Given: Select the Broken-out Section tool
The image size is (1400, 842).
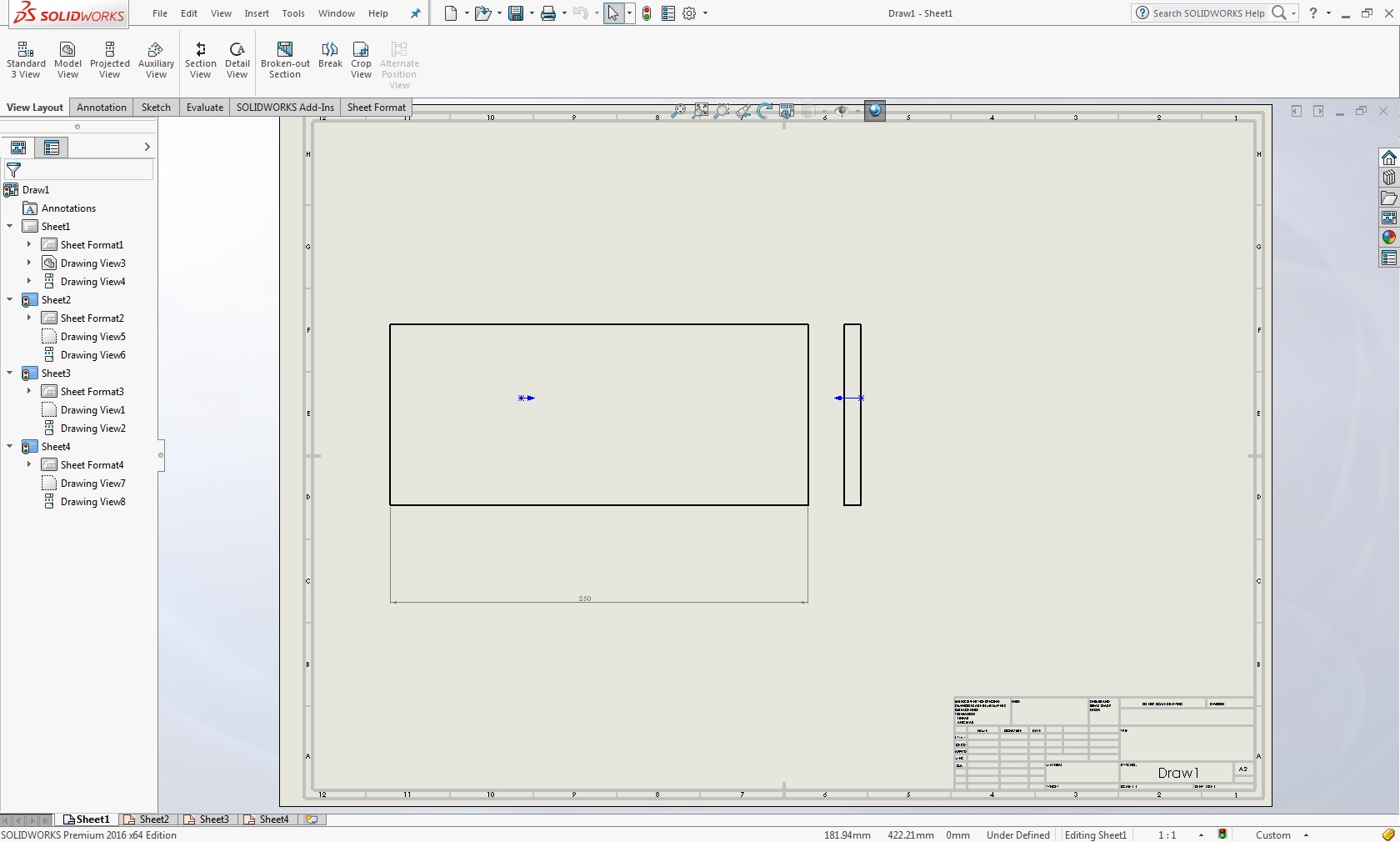Looking at the screenshot, I should tap(285, 60).
